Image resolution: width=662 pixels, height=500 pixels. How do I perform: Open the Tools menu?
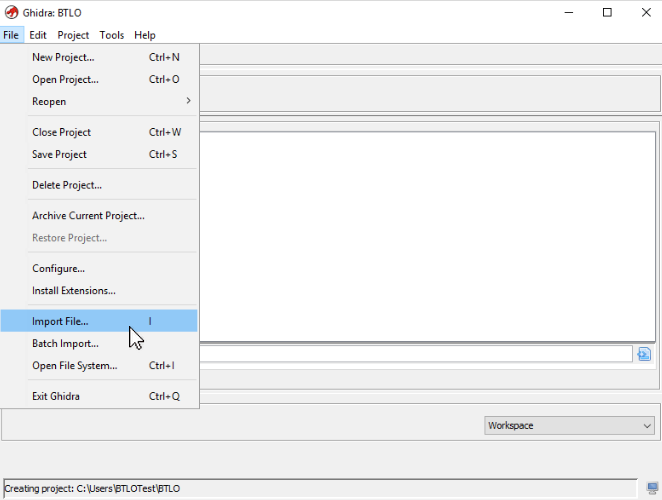pyautogui.click(x=111, y=35)
